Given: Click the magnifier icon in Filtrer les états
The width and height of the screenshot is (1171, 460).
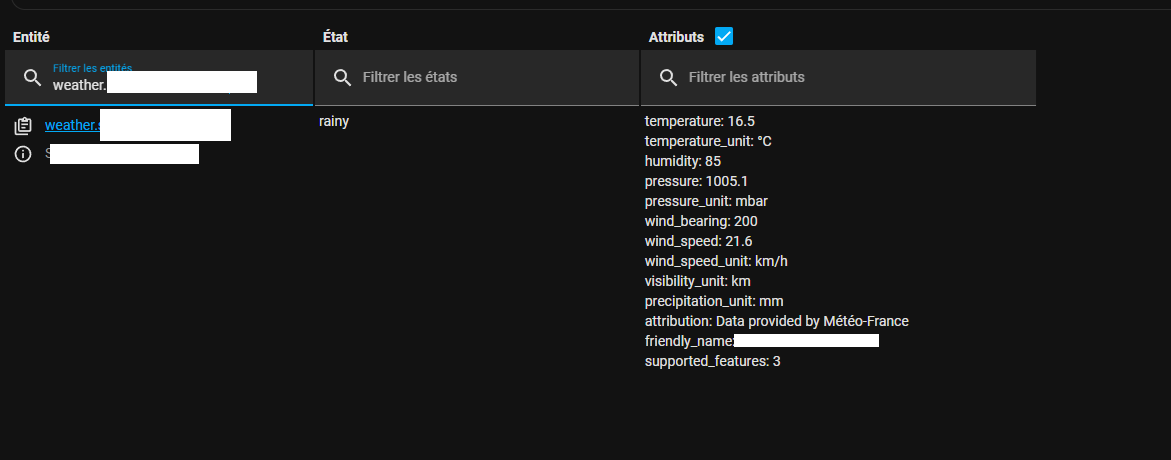Looking at the screenshot, I should coord(342,78).
